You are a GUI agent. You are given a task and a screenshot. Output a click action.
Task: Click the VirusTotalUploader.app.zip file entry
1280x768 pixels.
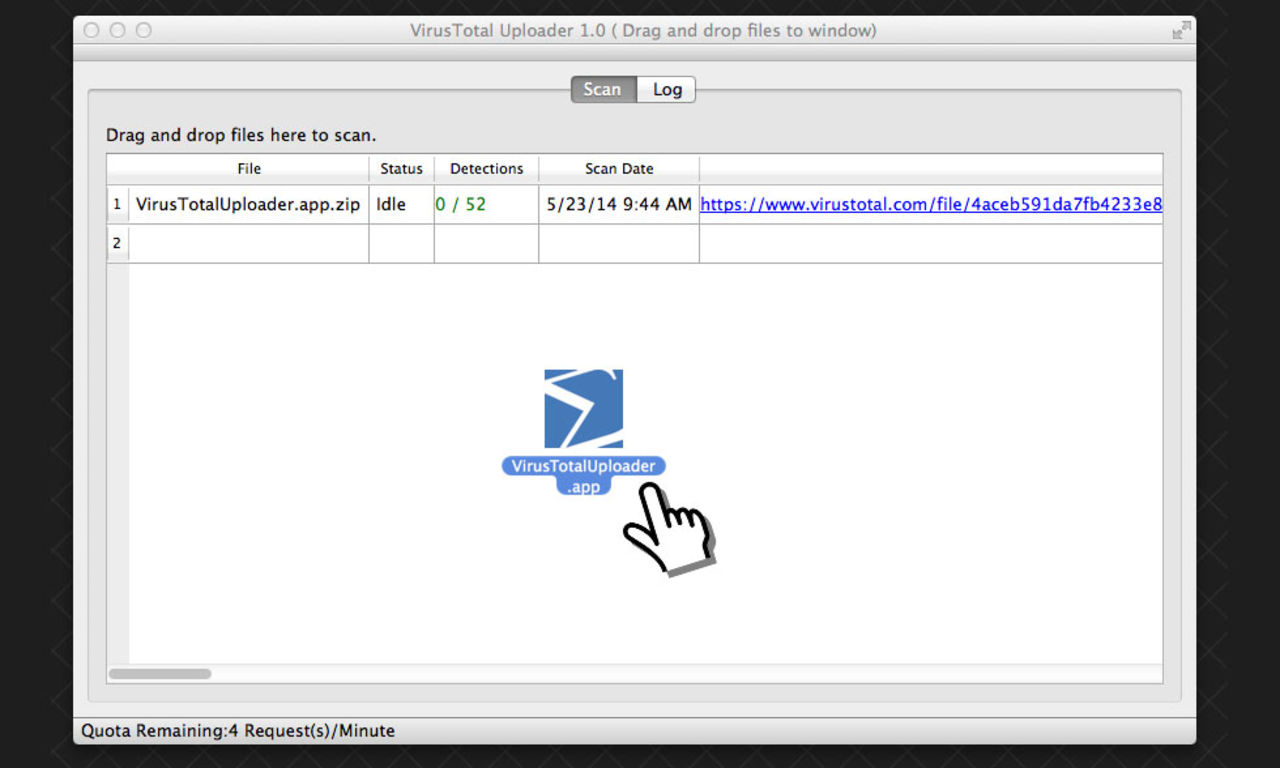click(248, 204)
